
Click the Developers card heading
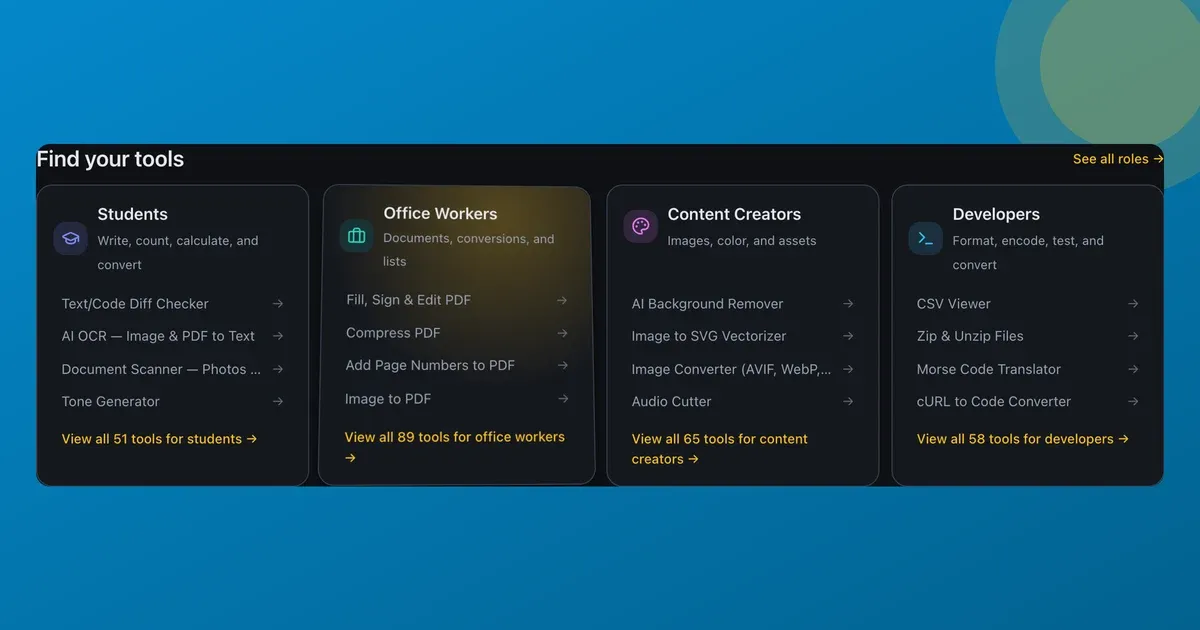pos(996,214)
